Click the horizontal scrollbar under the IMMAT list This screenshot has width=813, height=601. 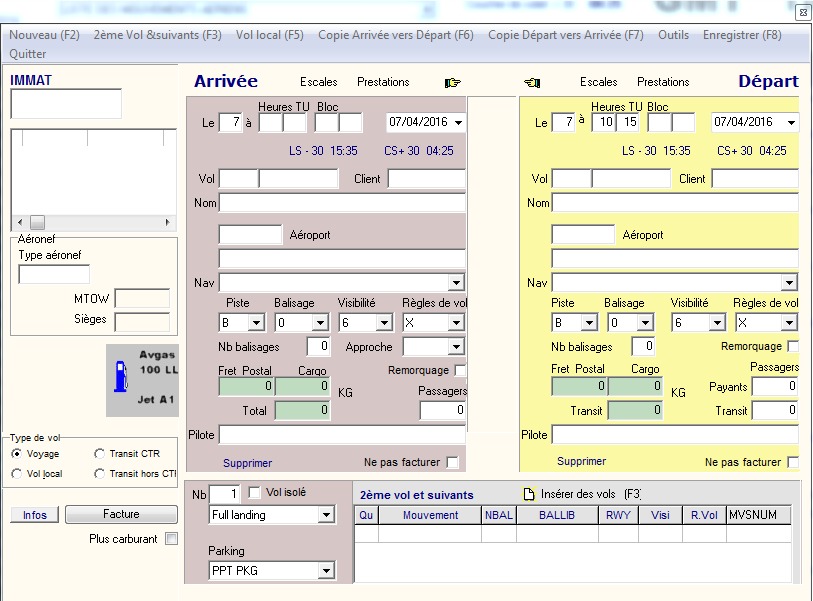[x=95, y=222]
